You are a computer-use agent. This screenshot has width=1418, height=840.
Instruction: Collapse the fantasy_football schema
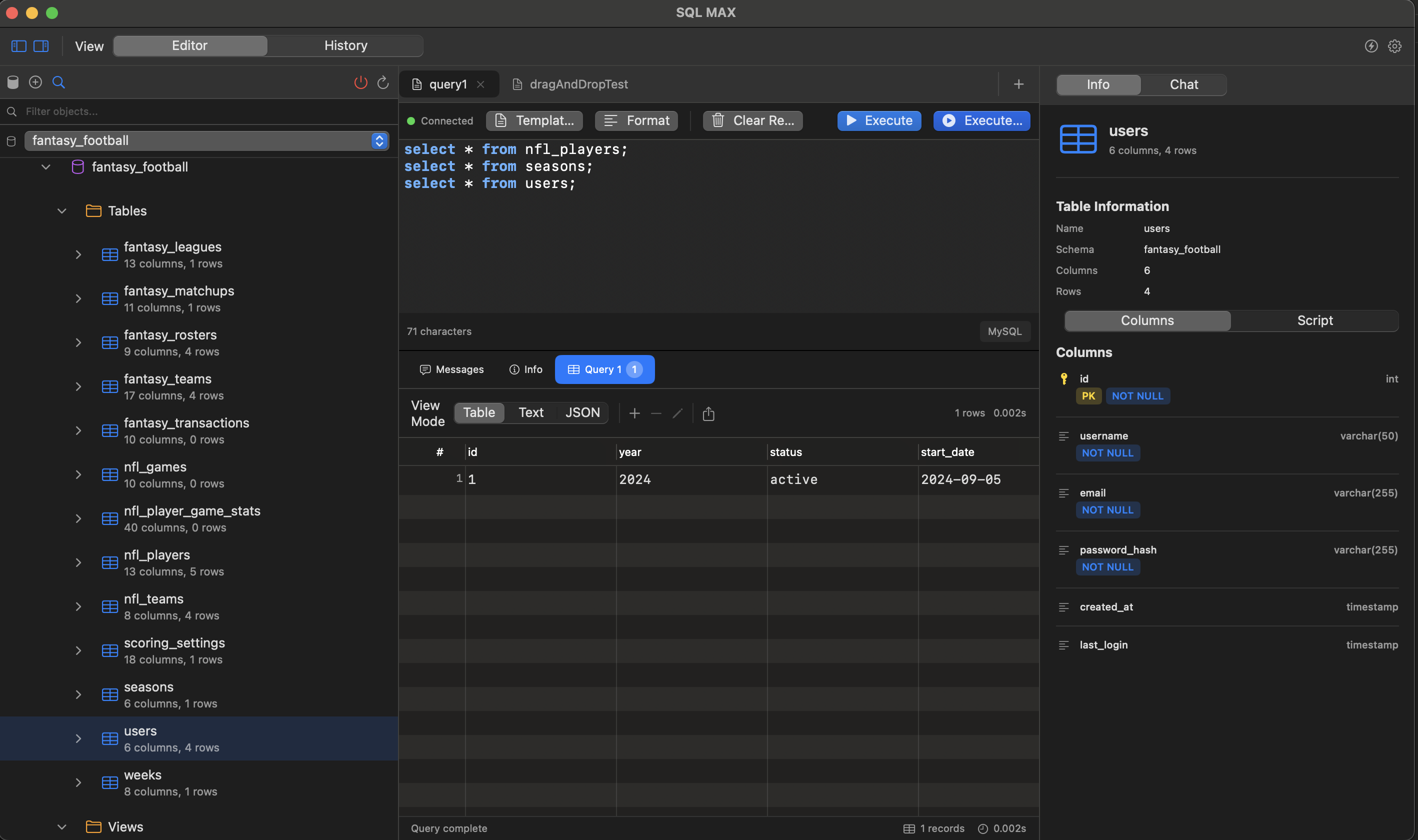[x=45, y=166]
